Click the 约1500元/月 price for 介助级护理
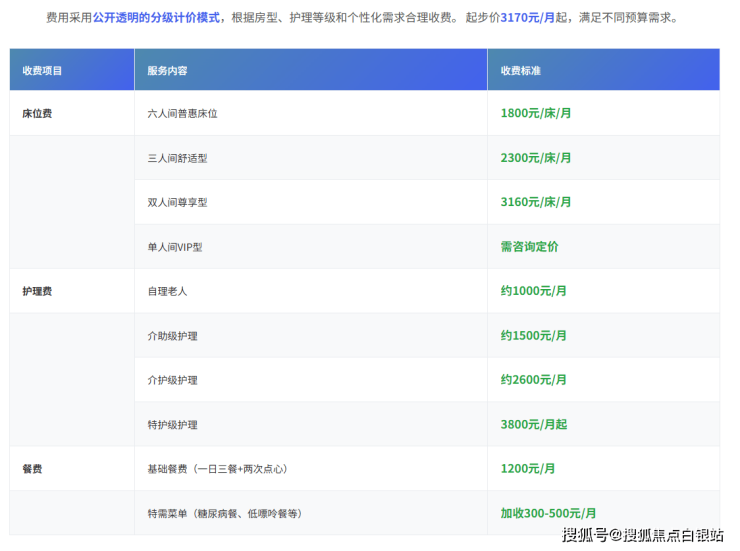The height and width of the screenshot is (551, 740). [x=533, y=335]
